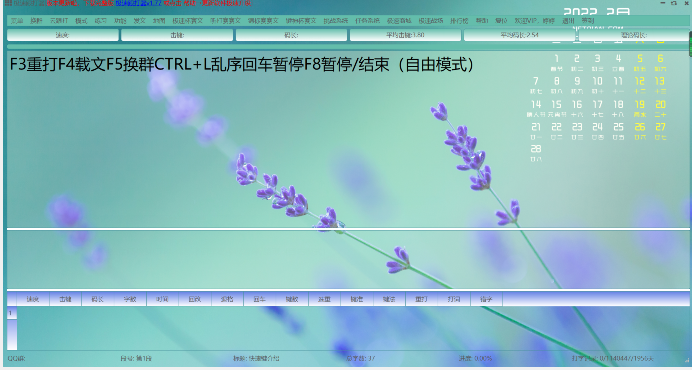Select the 速度 column header in results table
Image resolution: width=692 pixels, height=370 pixels.
click(x=33, y=299)
